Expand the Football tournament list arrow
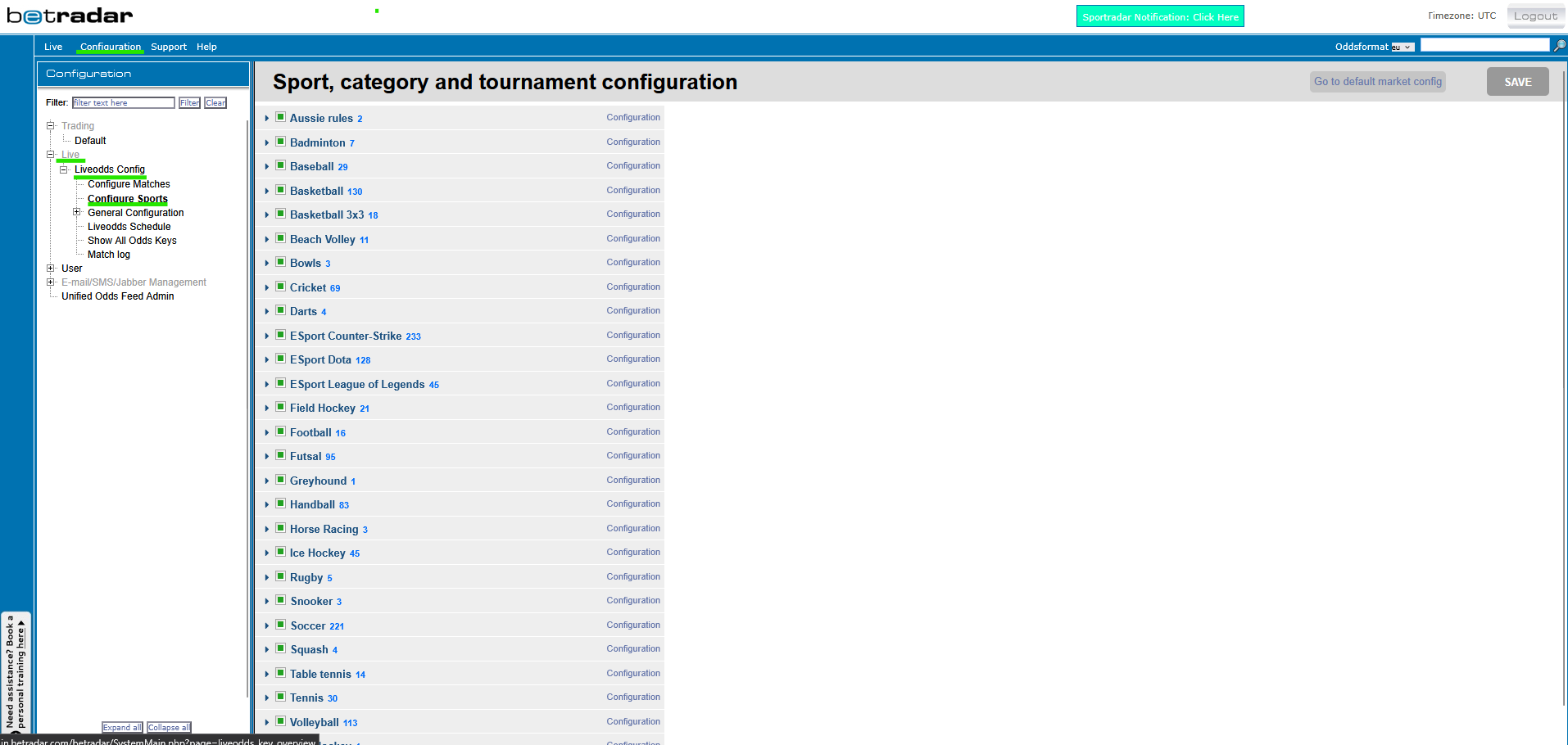The width and height of the screenshot is (1568, 745). point(267,432)
